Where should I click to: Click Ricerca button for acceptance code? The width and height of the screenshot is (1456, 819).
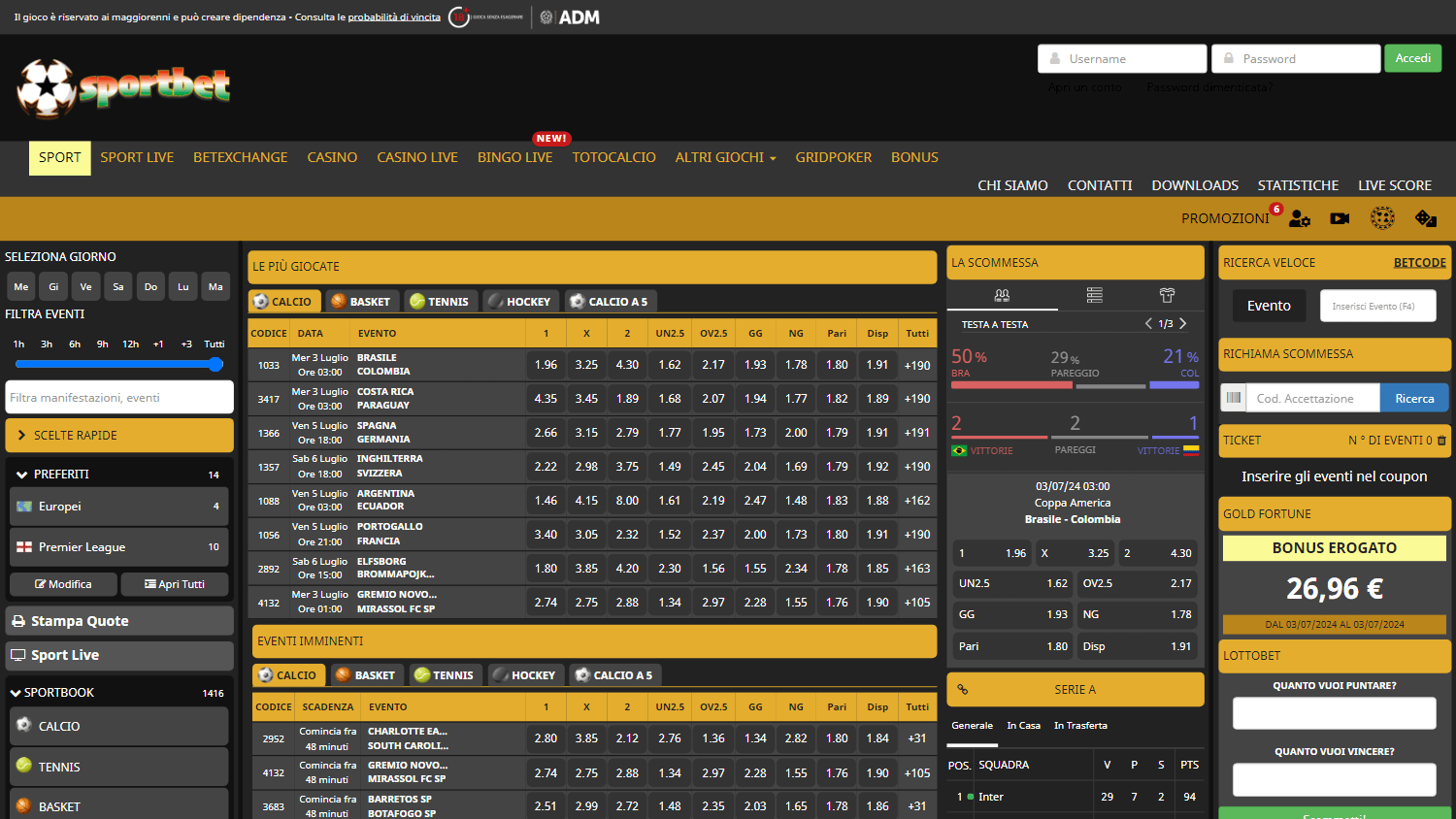pyautogui.click(x=1414, y=398)
